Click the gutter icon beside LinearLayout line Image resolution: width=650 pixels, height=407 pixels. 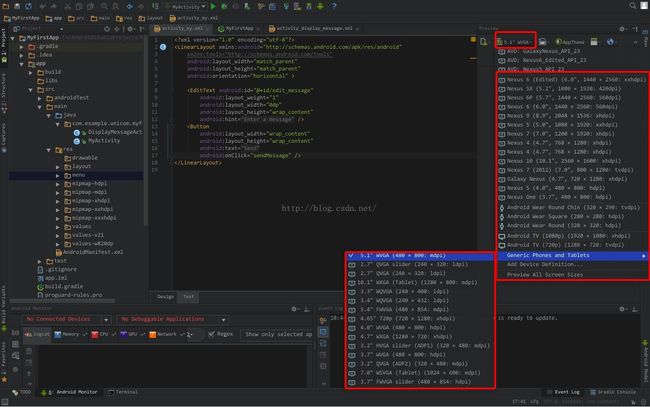163,47
